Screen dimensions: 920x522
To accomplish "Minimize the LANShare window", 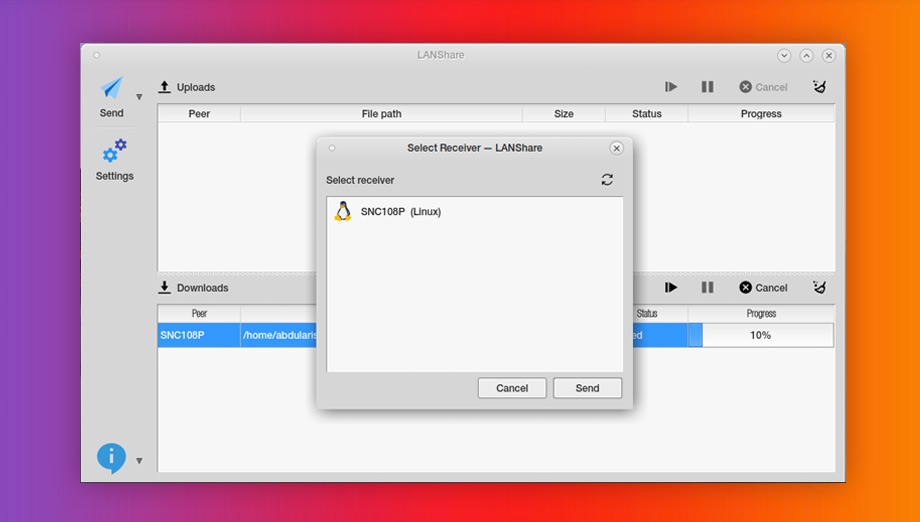I will pos(784,55).
